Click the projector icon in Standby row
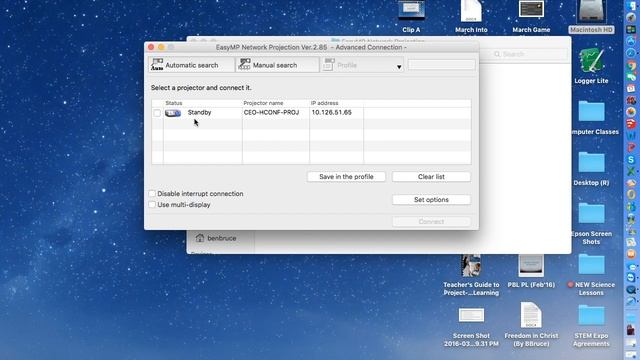 173,113
